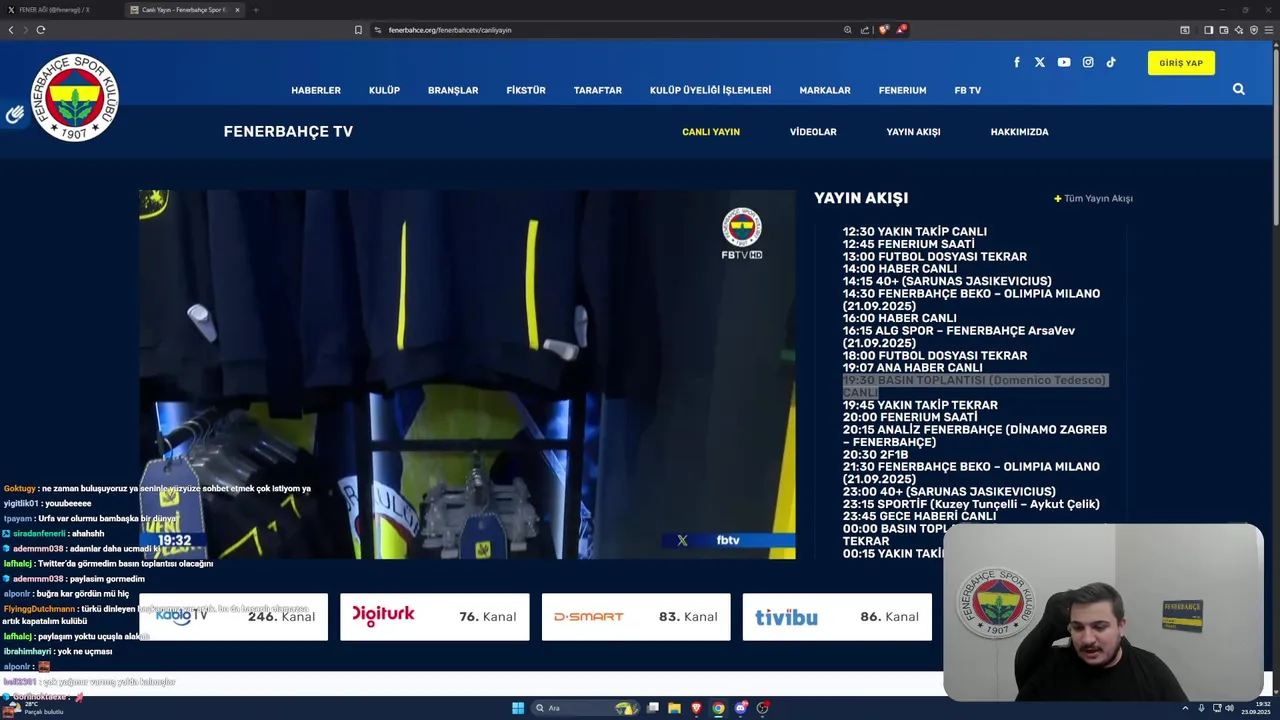Click the browser back arrow
The width and height of the screenshot is (1280, 720).
(11, 30)
